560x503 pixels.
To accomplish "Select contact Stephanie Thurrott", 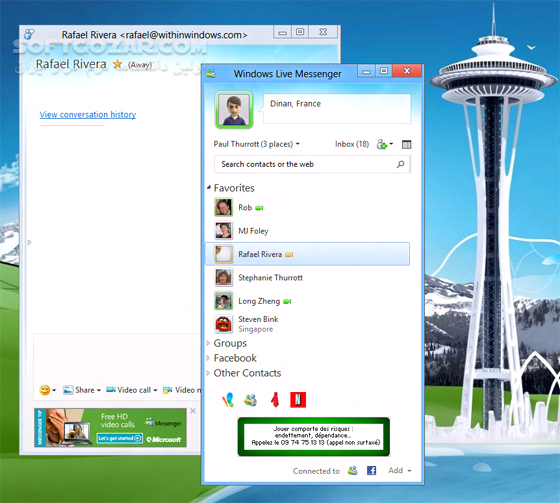I will (307, 278).
